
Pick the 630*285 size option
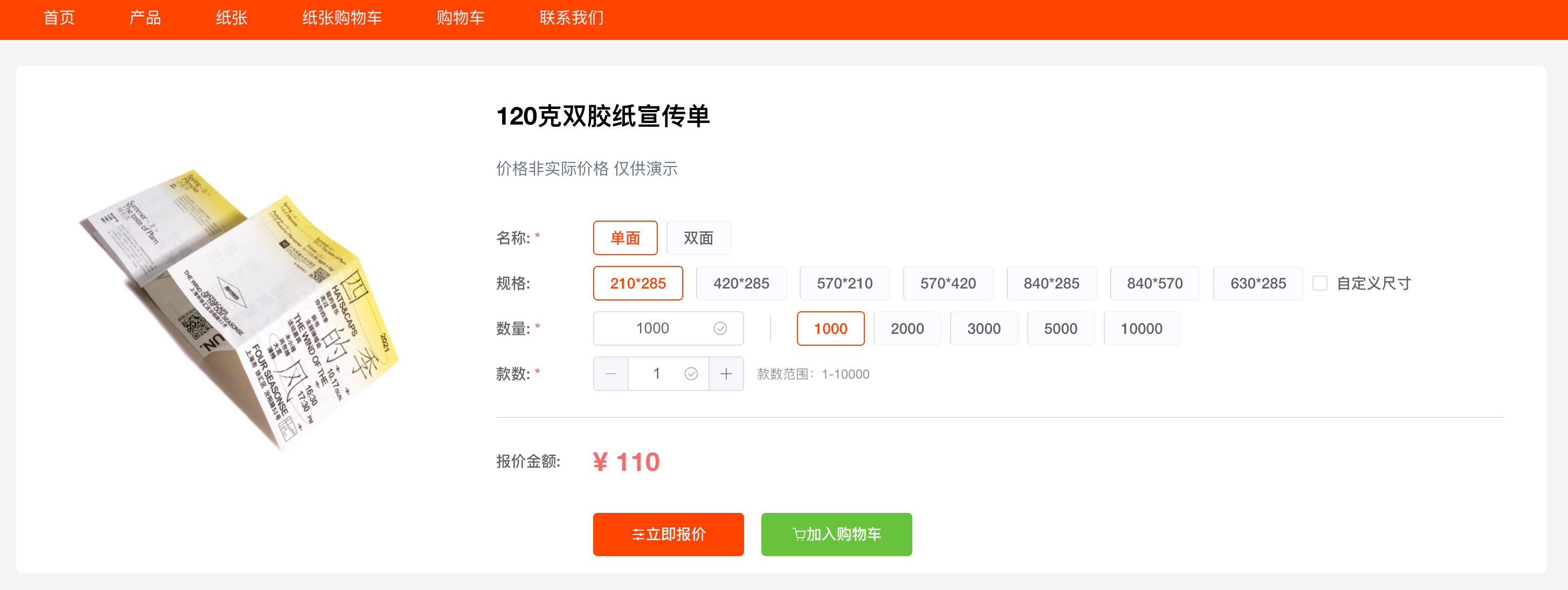click(1257, 283)
